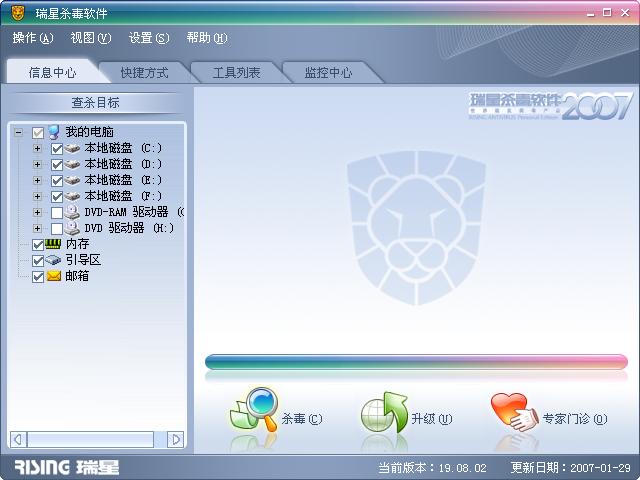Click the DVD-RAM 驱动器 disc icon
Viewport: 640px width, 480px height.
72,212
